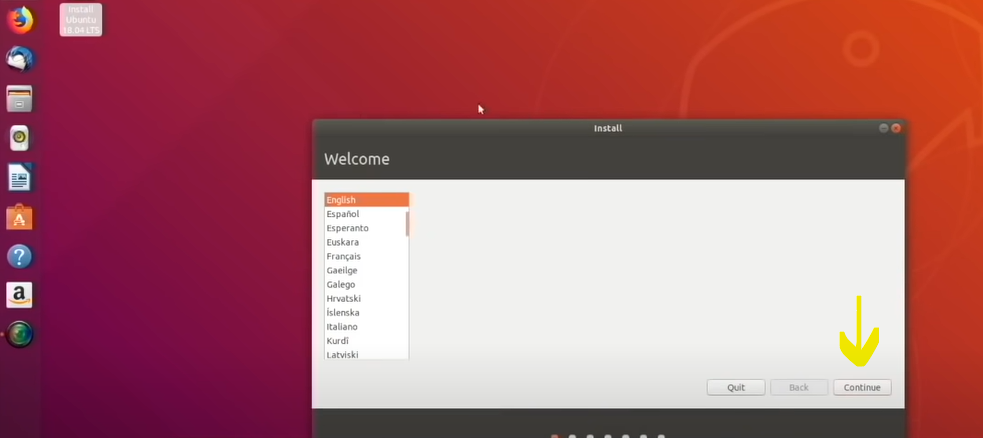
Task: Select Français in the language list
Action: pos(367,256)
